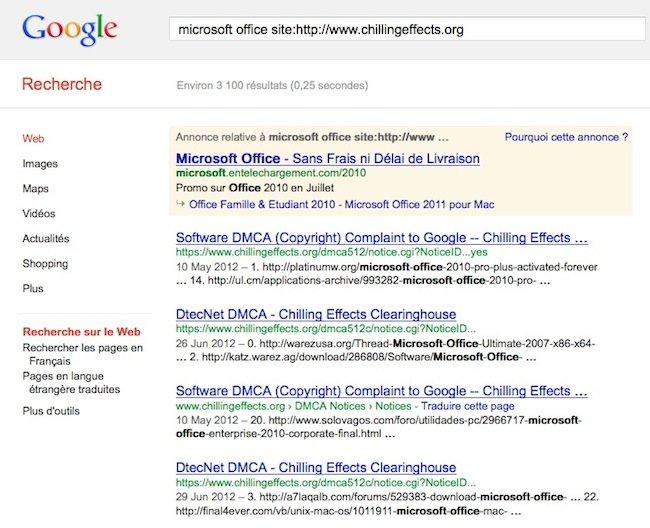Focus the search query input field
The width and height of the screenshot is (650, 528).
pos(407,29)
